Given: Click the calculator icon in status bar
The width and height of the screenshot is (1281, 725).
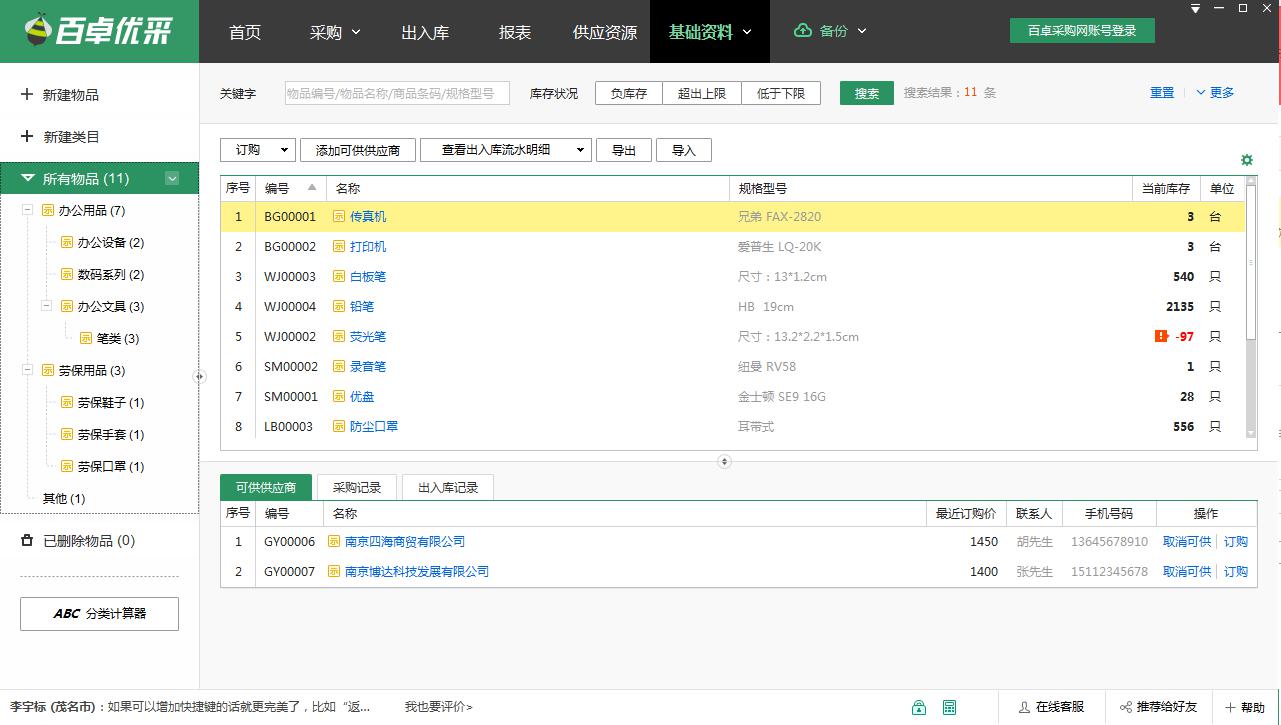Looking at the screenshot, I should (x=949, y=707).
